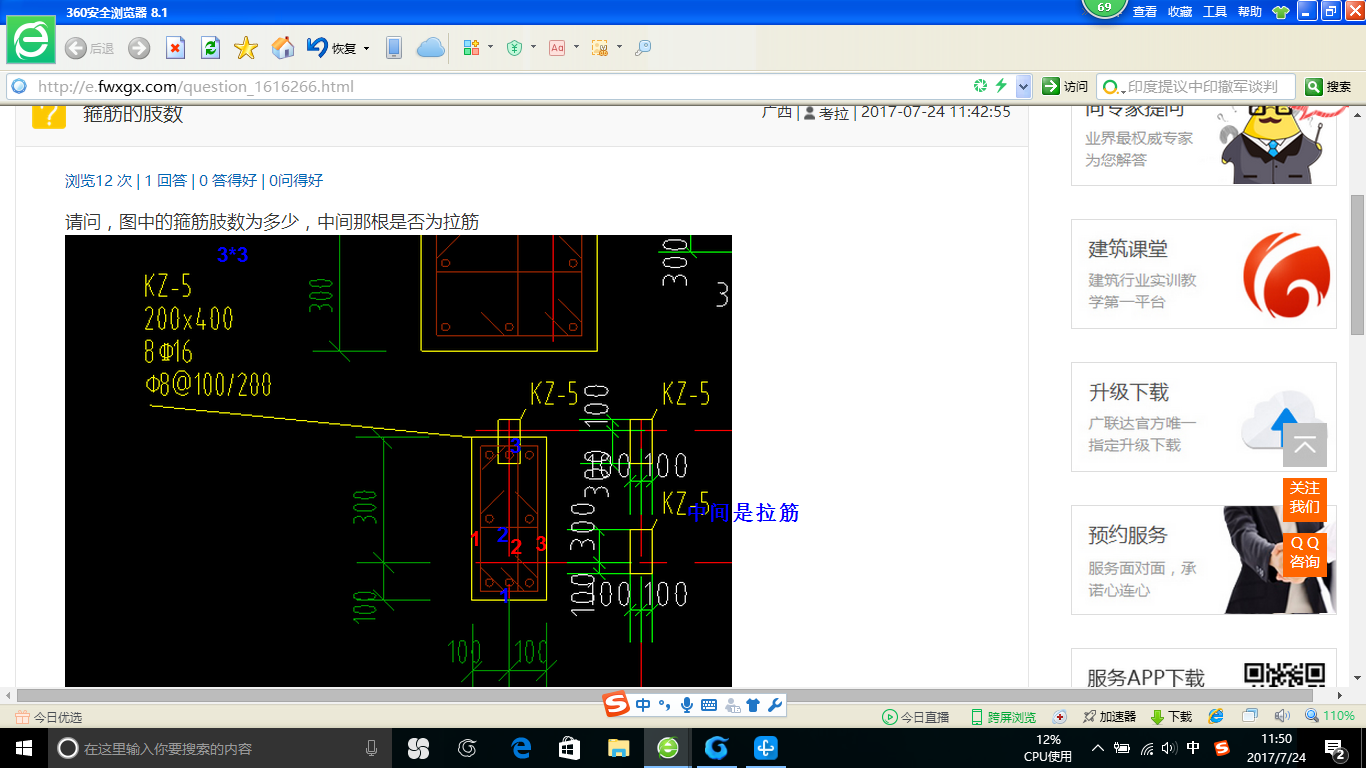The width and height of the screenshot is (1366, 768).
Task: Click the green aperture icon in address bar
Action: coord(981,86)
